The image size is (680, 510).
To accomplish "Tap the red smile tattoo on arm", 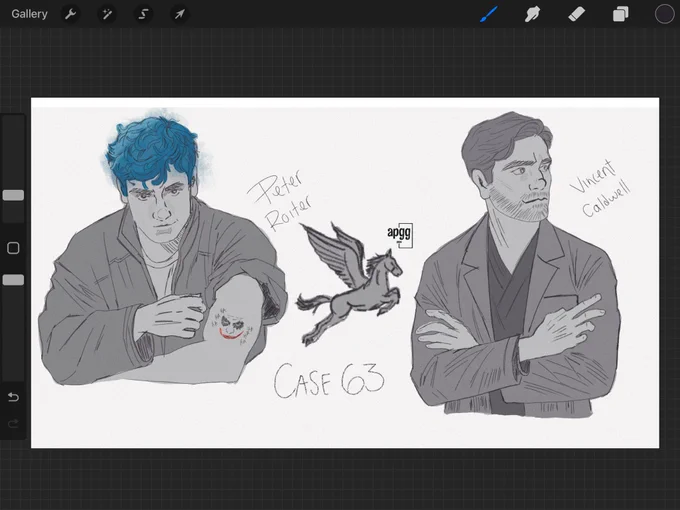I will click(231, 334).
